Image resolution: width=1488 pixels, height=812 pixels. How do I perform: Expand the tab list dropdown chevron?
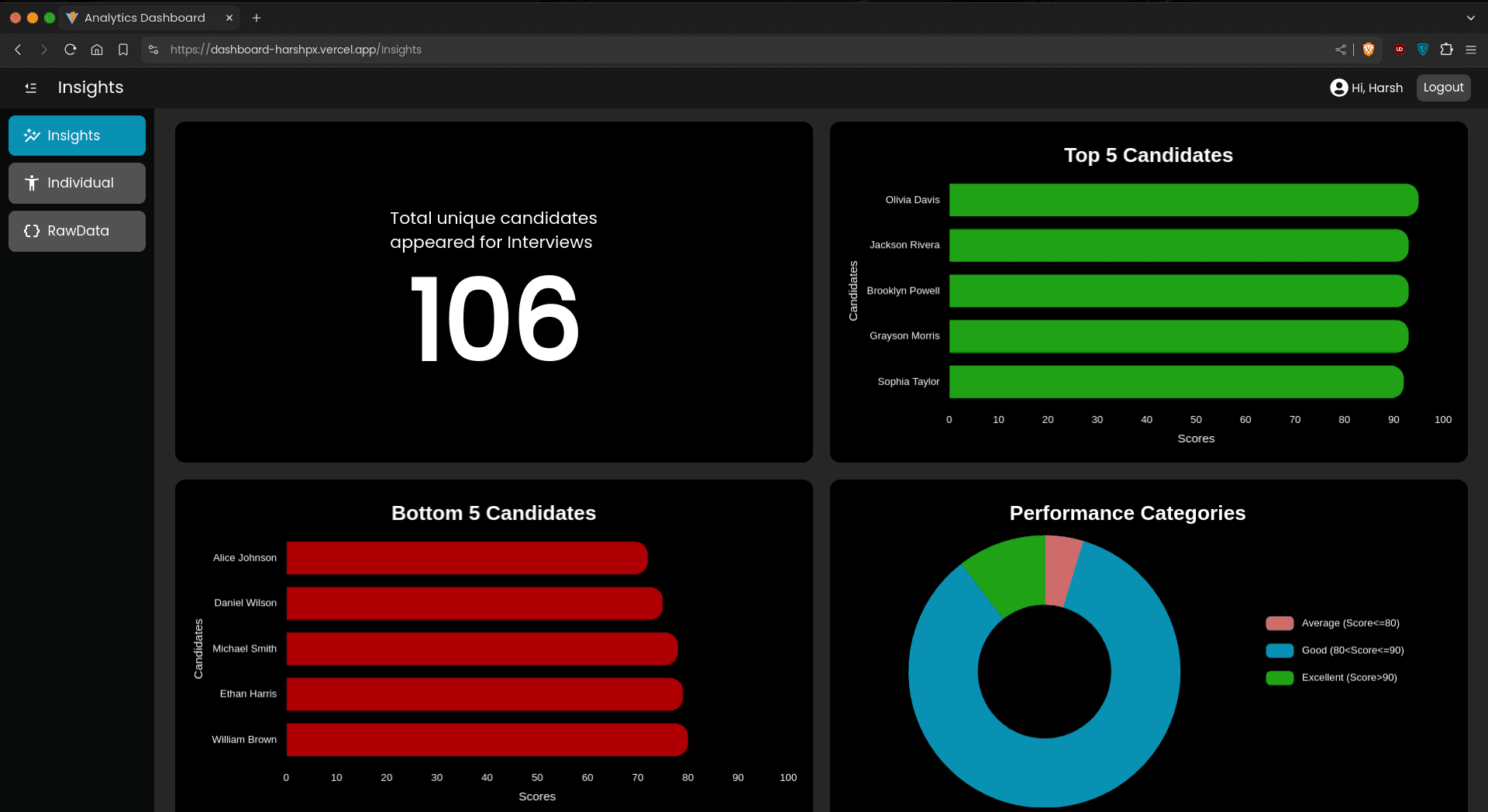point(1470,17)
